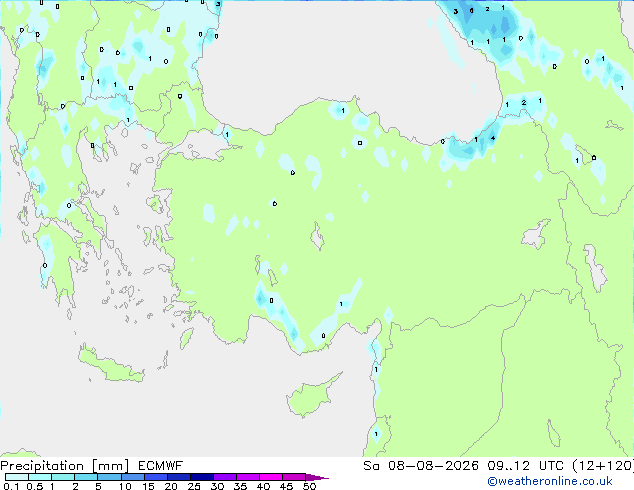Click the '6' precipitation value on the map
This screenshot has height=490, width=634.
point(471,11)
